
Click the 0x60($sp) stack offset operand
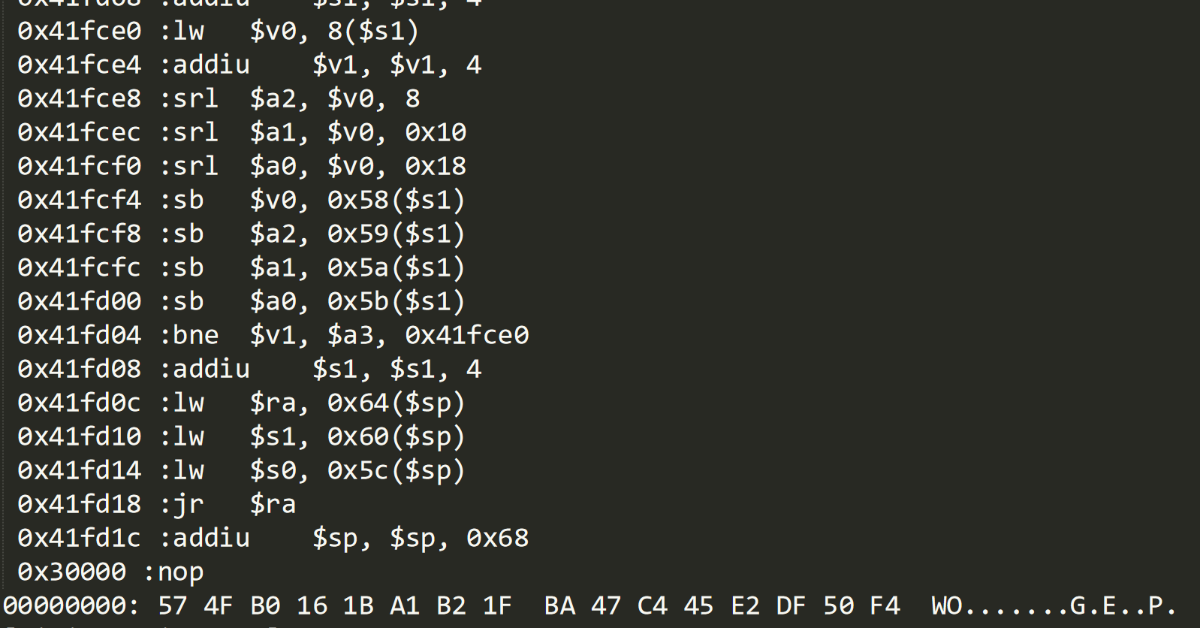396,437
